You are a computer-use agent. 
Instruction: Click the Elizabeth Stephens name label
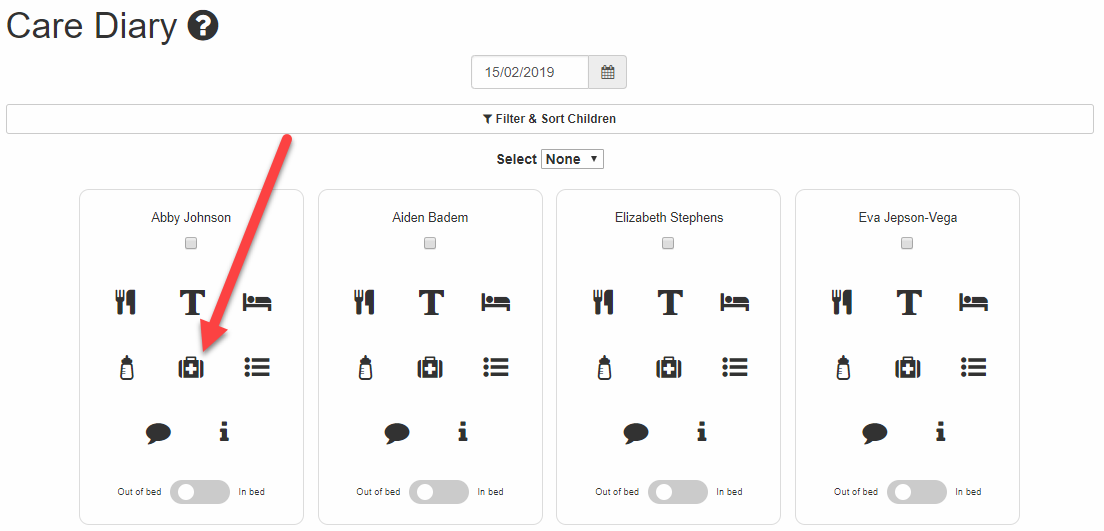pyautogui.click(x=669, y=217)
